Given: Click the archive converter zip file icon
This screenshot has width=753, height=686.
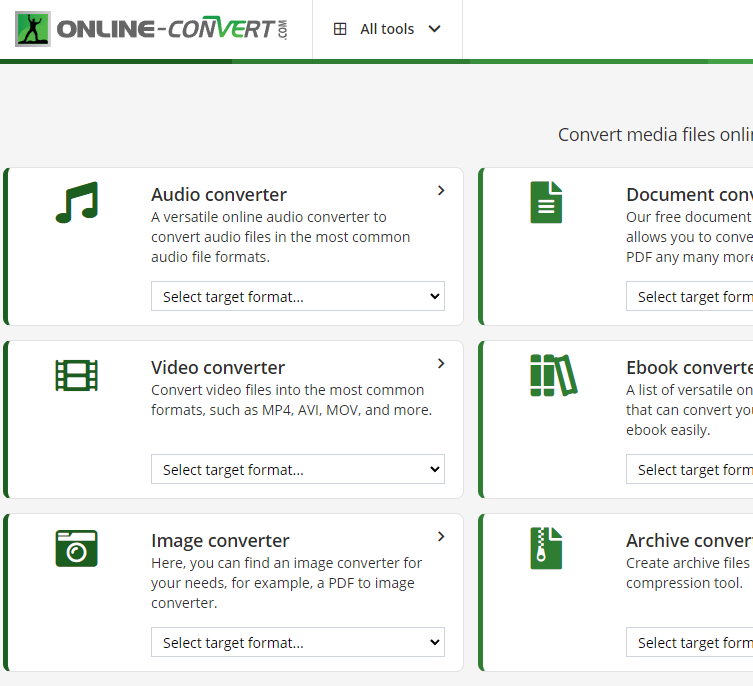Looking at the screenshot, I should coord(546,548).
